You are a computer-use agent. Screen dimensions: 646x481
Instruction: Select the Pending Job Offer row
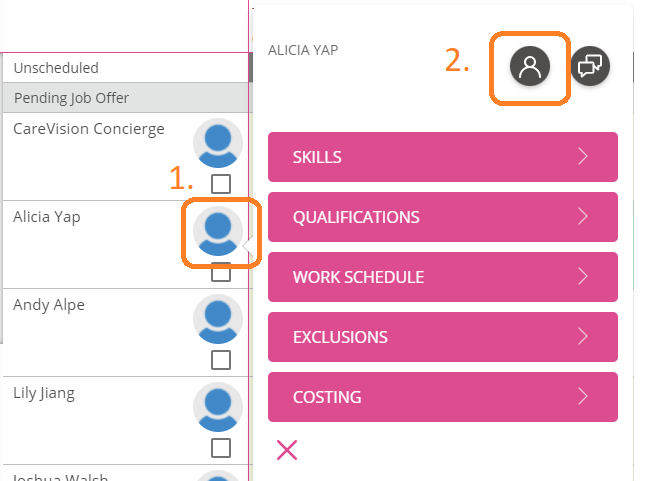pos(126,98)
